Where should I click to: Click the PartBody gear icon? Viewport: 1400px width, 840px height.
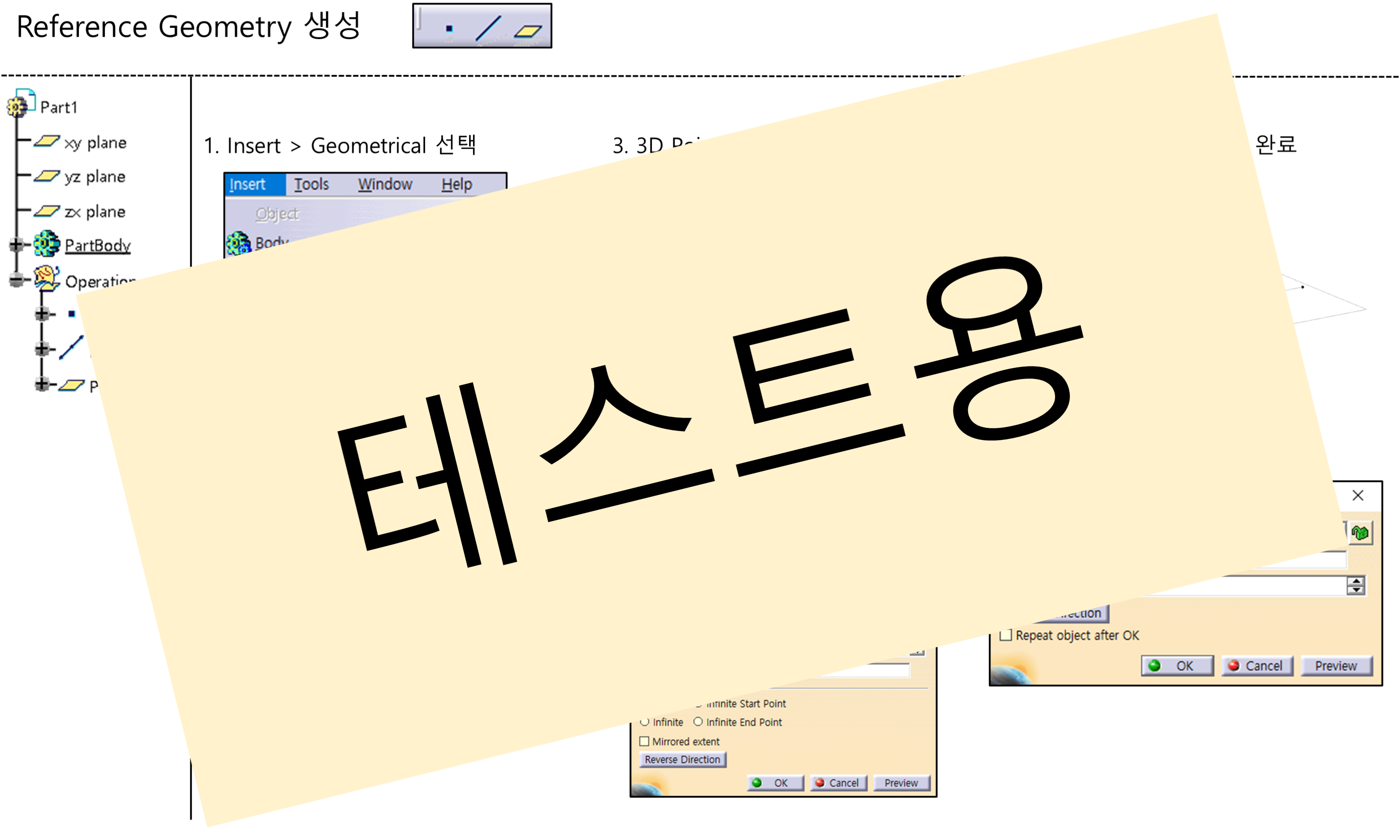click(x=47, y=244)
